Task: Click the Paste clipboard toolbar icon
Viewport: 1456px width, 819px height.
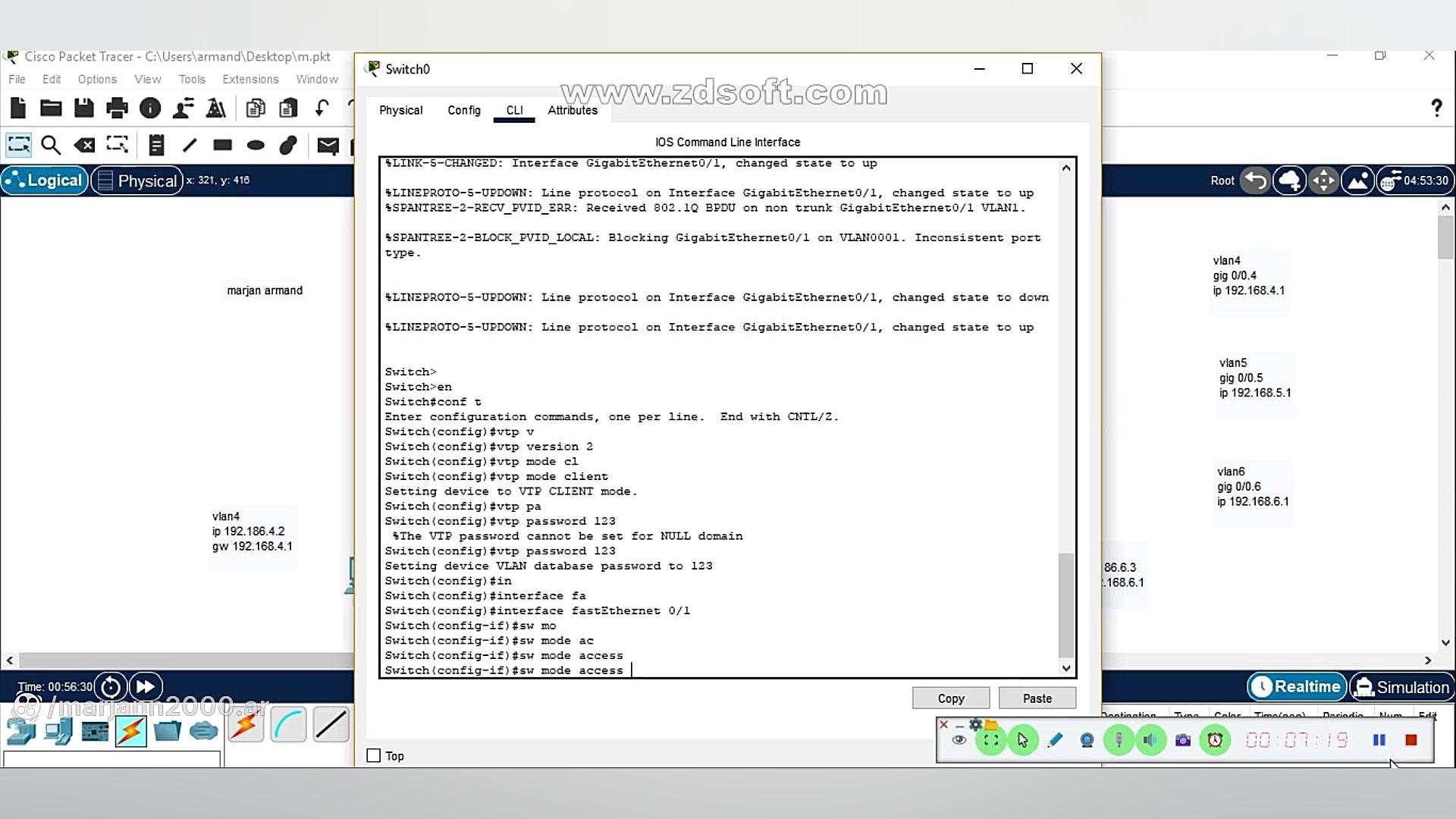Action: (288, 108)
